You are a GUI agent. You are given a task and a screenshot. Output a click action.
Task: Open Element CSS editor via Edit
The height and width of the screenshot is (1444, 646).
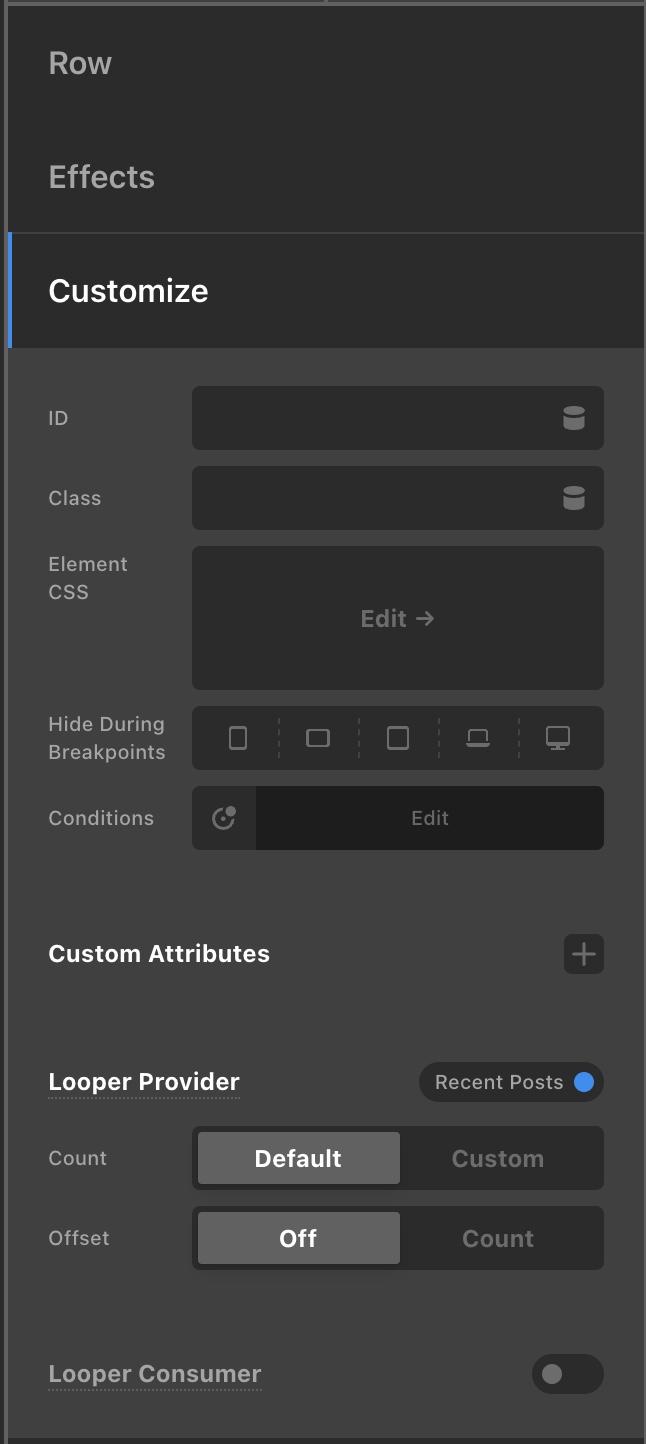click(398, 618)
